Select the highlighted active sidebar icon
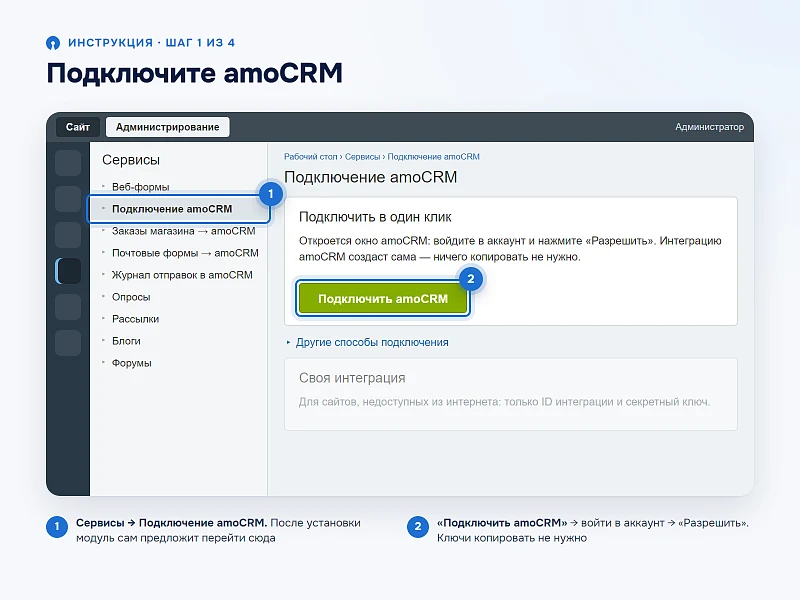Screen dimensions: 800x600 click(x=68, y=271)
